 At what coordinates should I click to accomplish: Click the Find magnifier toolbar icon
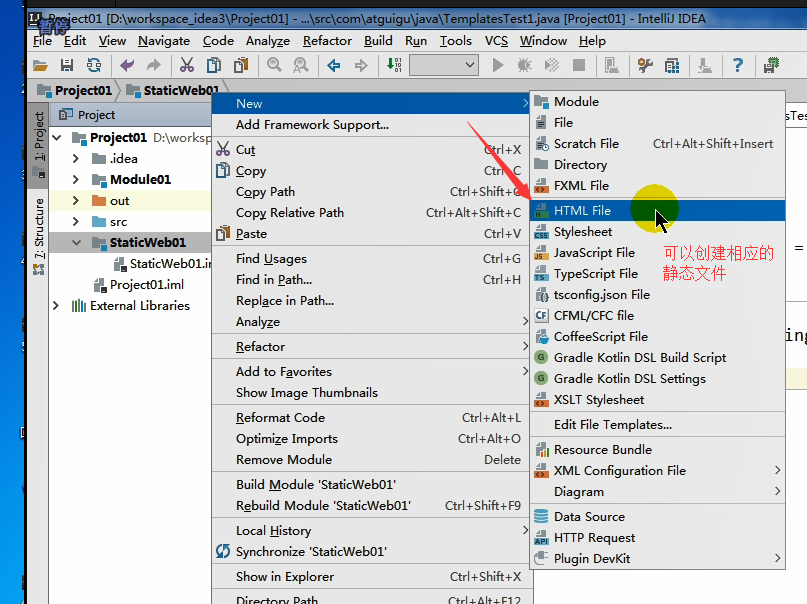(274, 65)
